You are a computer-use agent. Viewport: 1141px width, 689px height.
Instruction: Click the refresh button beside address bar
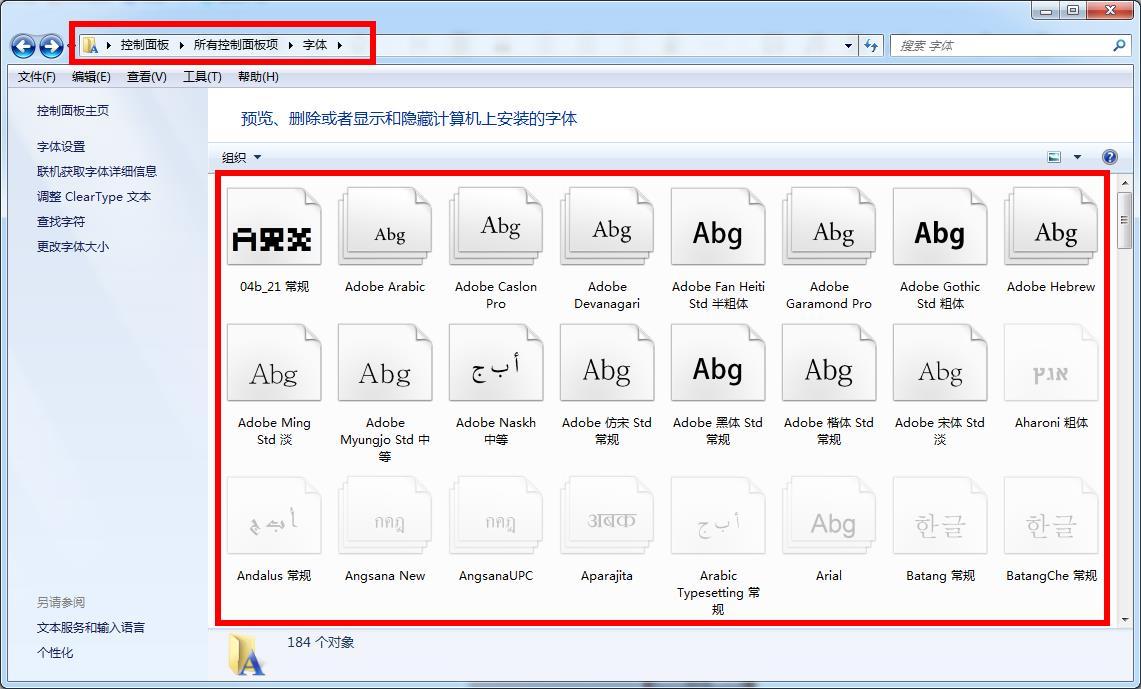[871, 45]
